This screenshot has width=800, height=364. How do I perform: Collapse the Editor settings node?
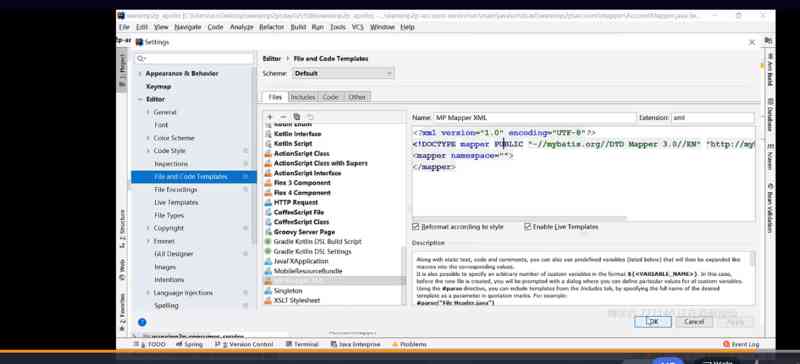pyautogui.click(x=140, y=100)
